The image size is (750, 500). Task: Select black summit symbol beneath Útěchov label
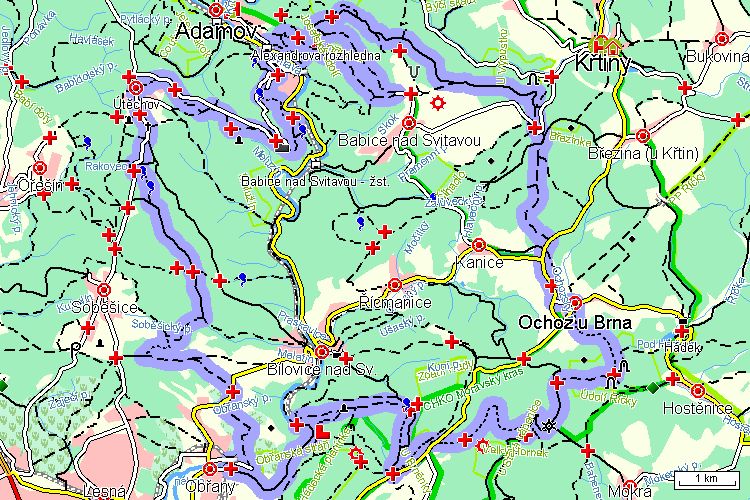pos(129,120)
